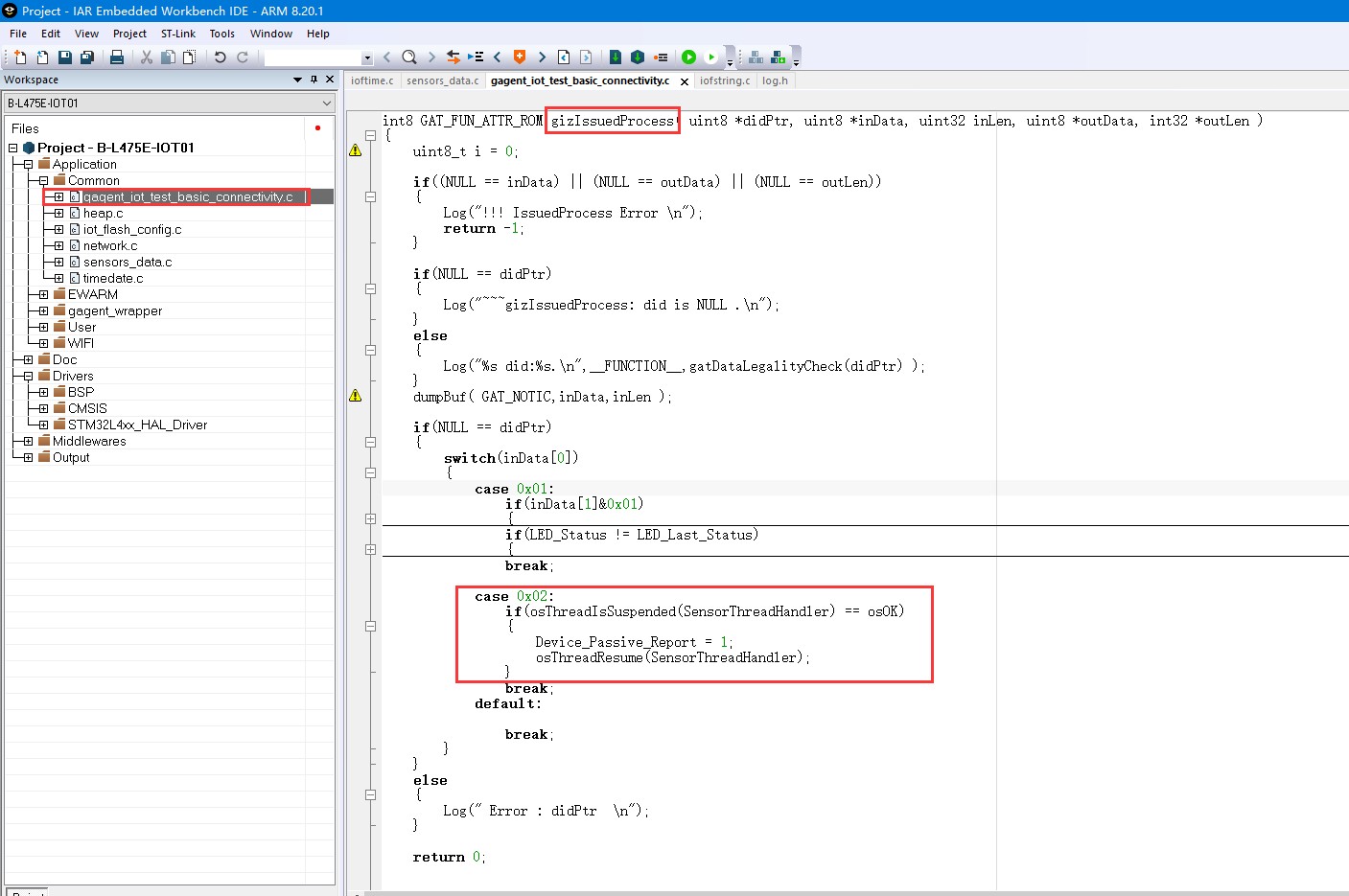This screenshot has height=896, width=1349.
Task: Click the Toggle Breakpoint icon
Action: click(661, 57)
